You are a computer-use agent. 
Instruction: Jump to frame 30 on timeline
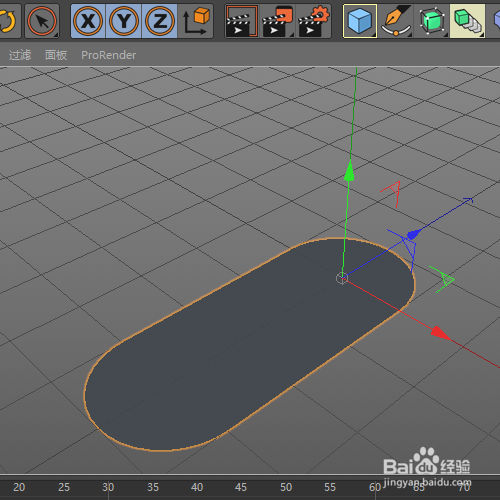[108, 487]
